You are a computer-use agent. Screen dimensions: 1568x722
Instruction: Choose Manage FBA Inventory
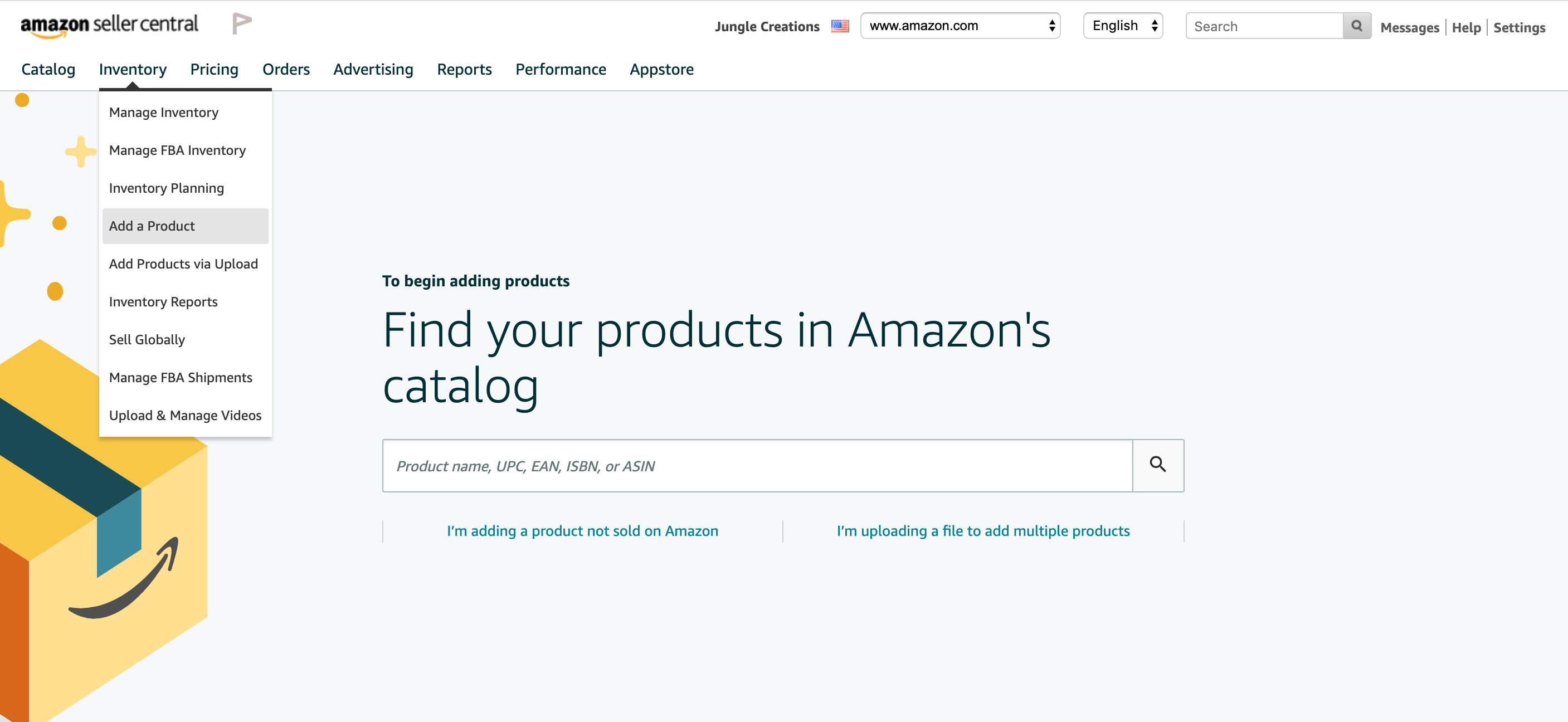click(x=177, y=150)
